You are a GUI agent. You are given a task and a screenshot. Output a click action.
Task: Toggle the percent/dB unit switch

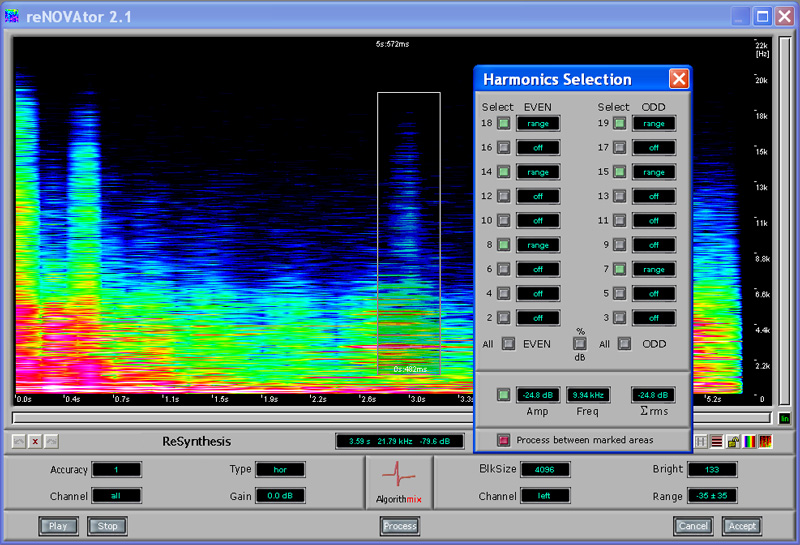click(x=579, y=344)
